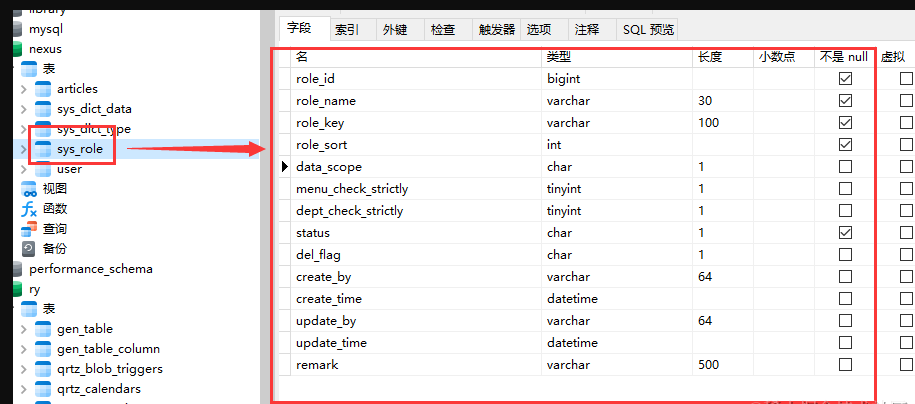Enable not-null checkbox for data_scope
Viewport: 915px width, 404px height.
(x=845, y=167)
